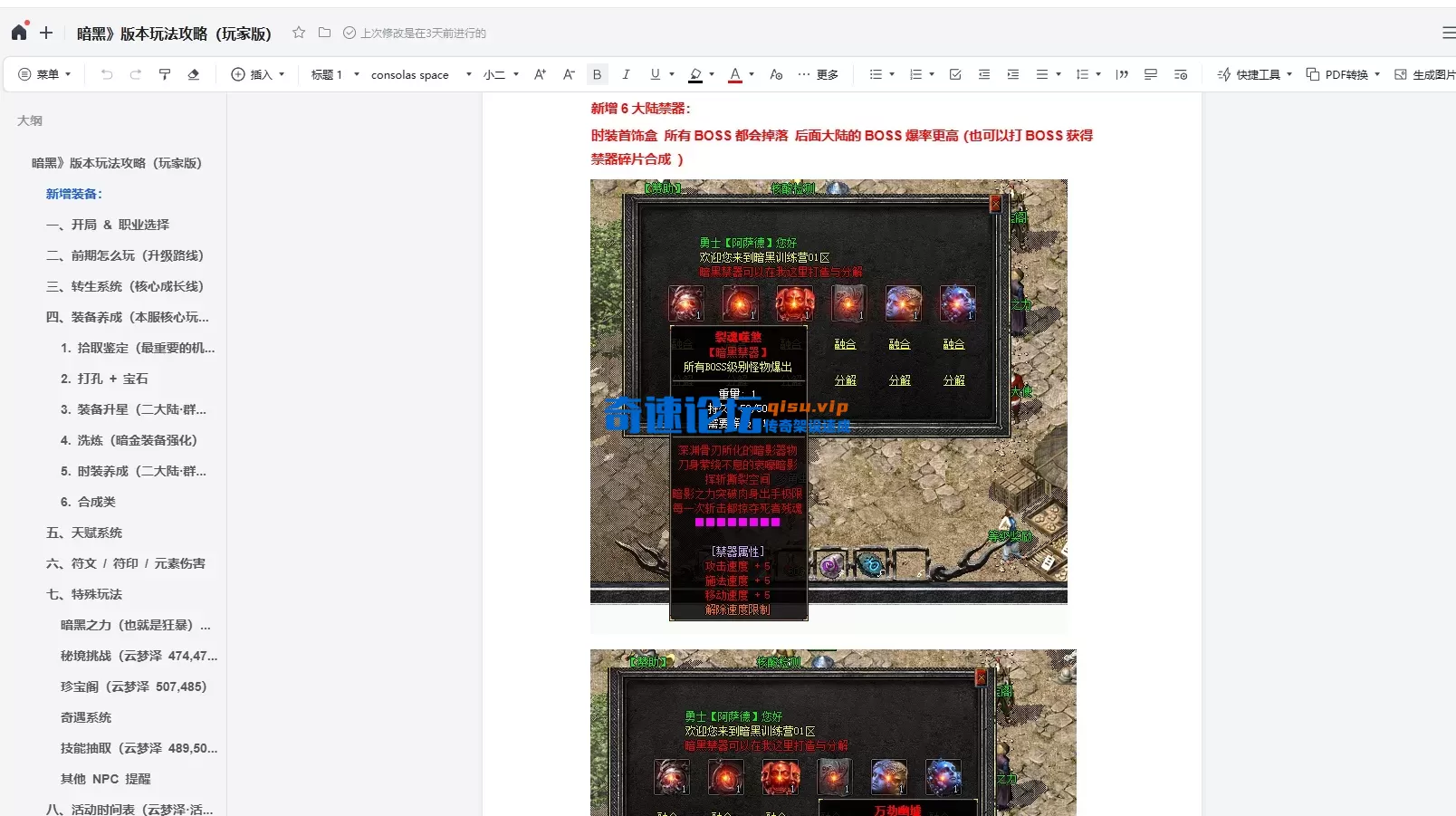
Task: Jump to 一、开局 & 职业选择 in outline
Action: point(108,225)
